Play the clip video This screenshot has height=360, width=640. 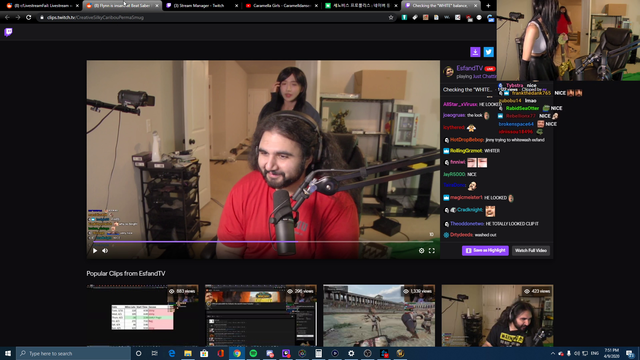(95, 251)
